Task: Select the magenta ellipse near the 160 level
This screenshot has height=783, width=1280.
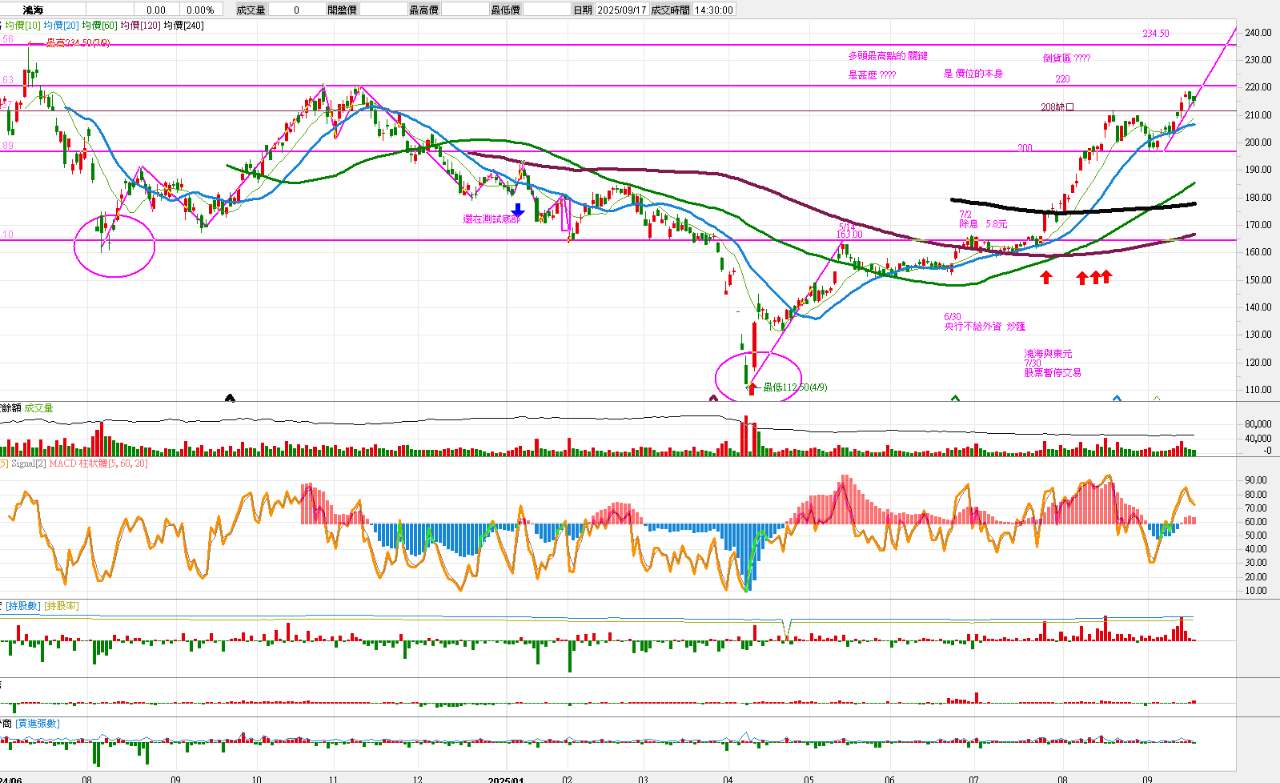Action: pos(116,245)
